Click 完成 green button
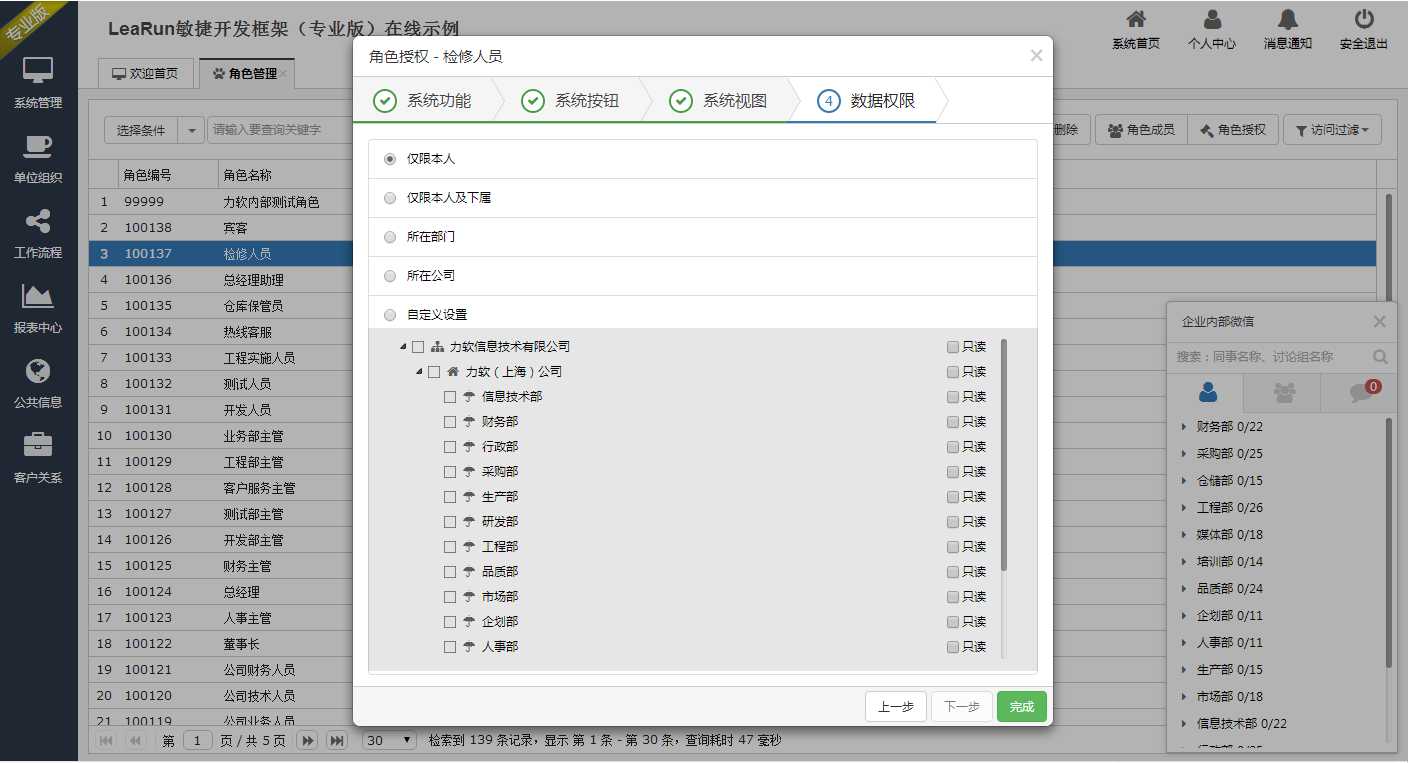Image resolution: width=1408 pixels, height=763 pixels. [x=1022, y=707]
